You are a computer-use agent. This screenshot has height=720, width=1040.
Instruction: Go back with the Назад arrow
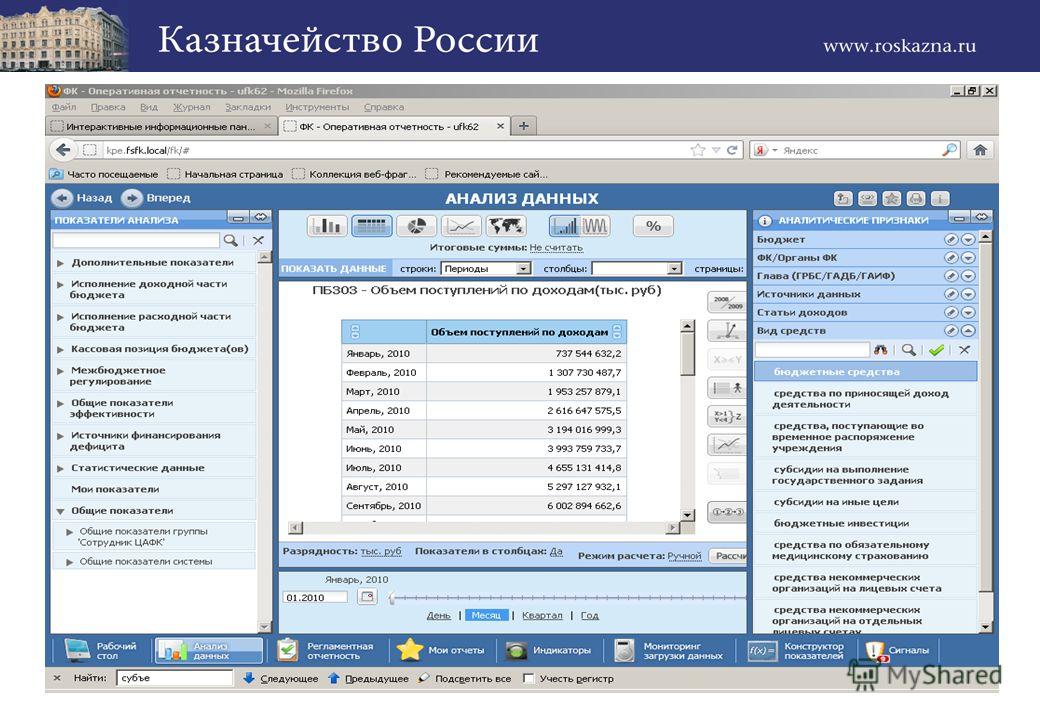pyautogui.click(x=62, y=198)
